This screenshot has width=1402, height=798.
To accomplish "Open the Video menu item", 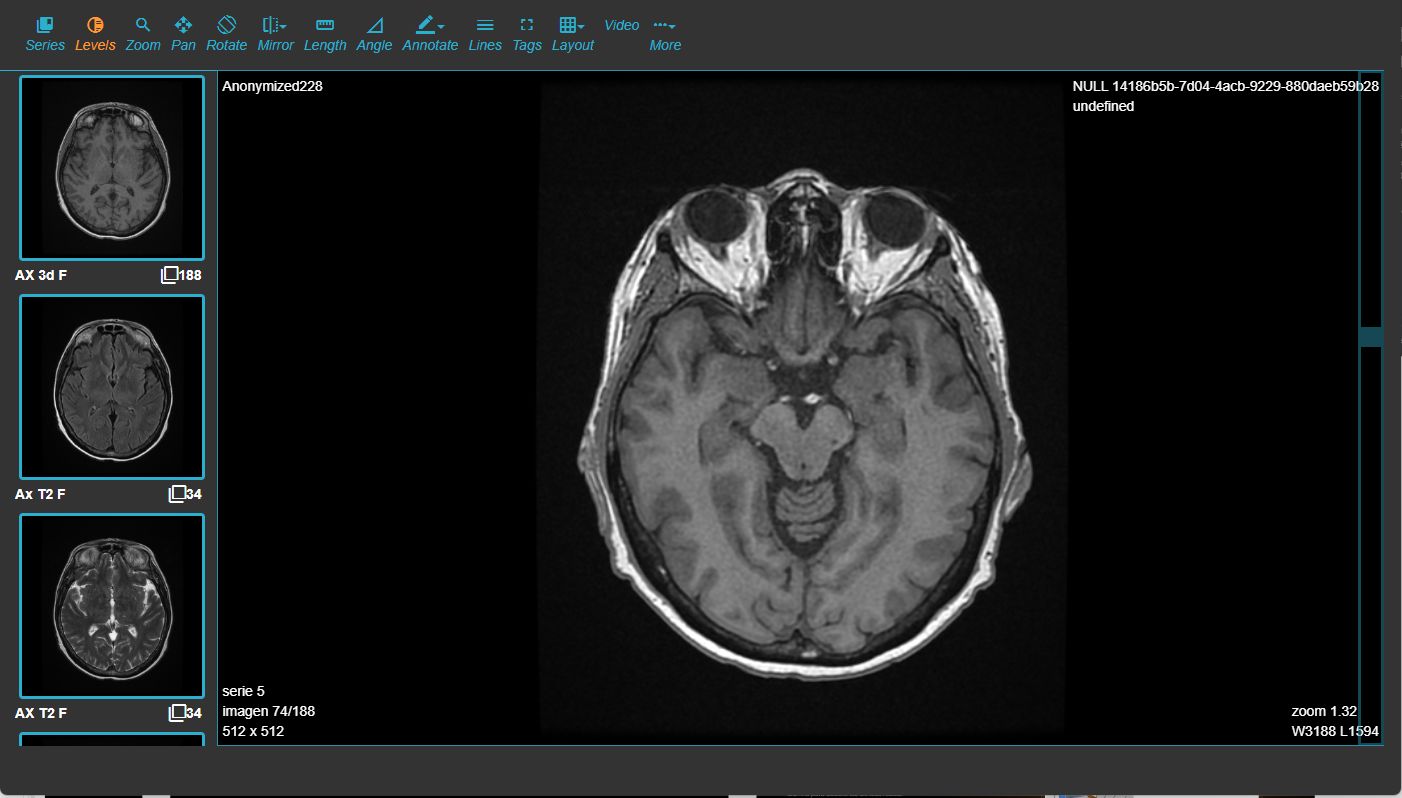I will 621,25.
